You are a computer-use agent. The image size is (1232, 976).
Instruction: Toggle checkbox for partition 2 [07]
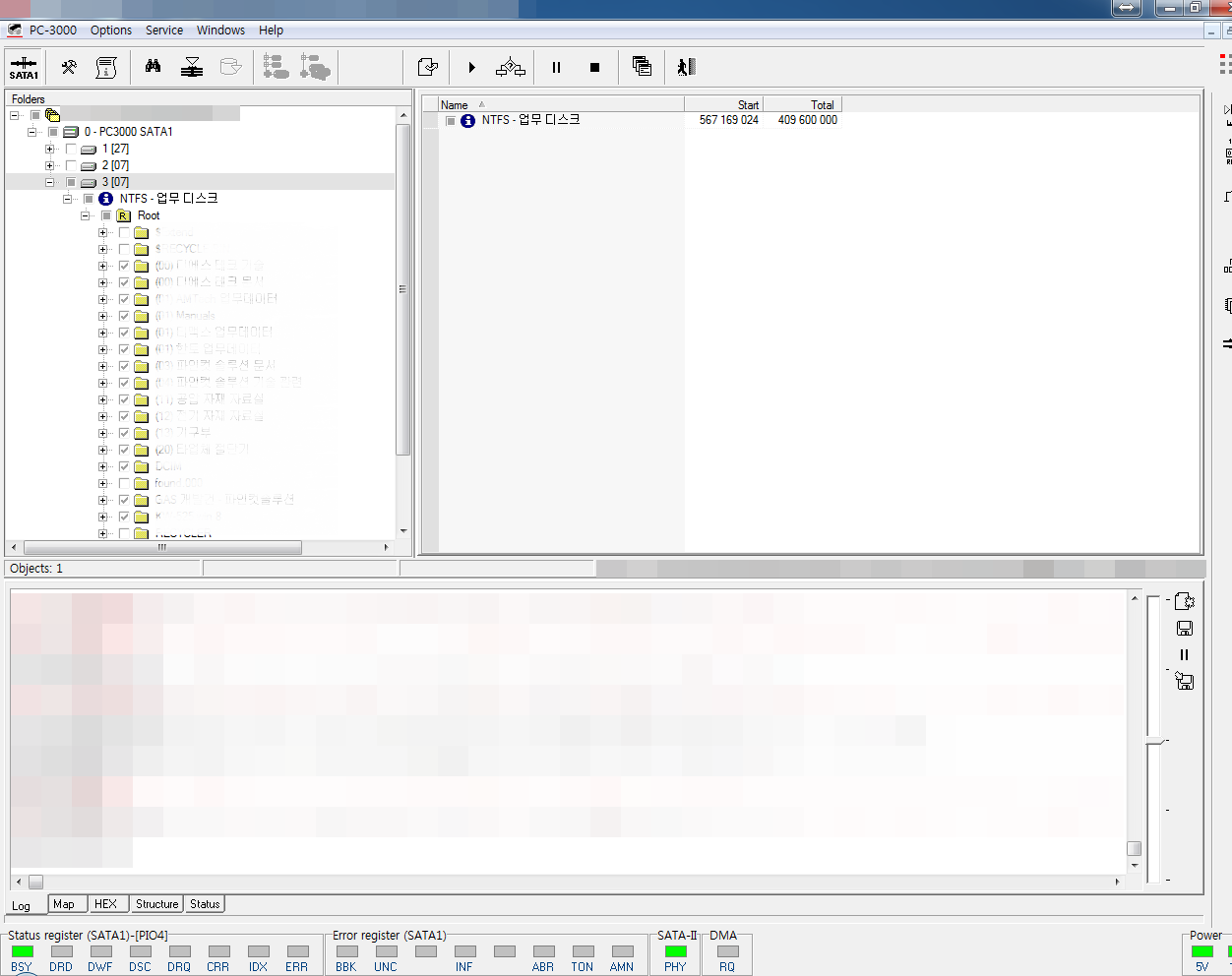click(x=71, y=165)
